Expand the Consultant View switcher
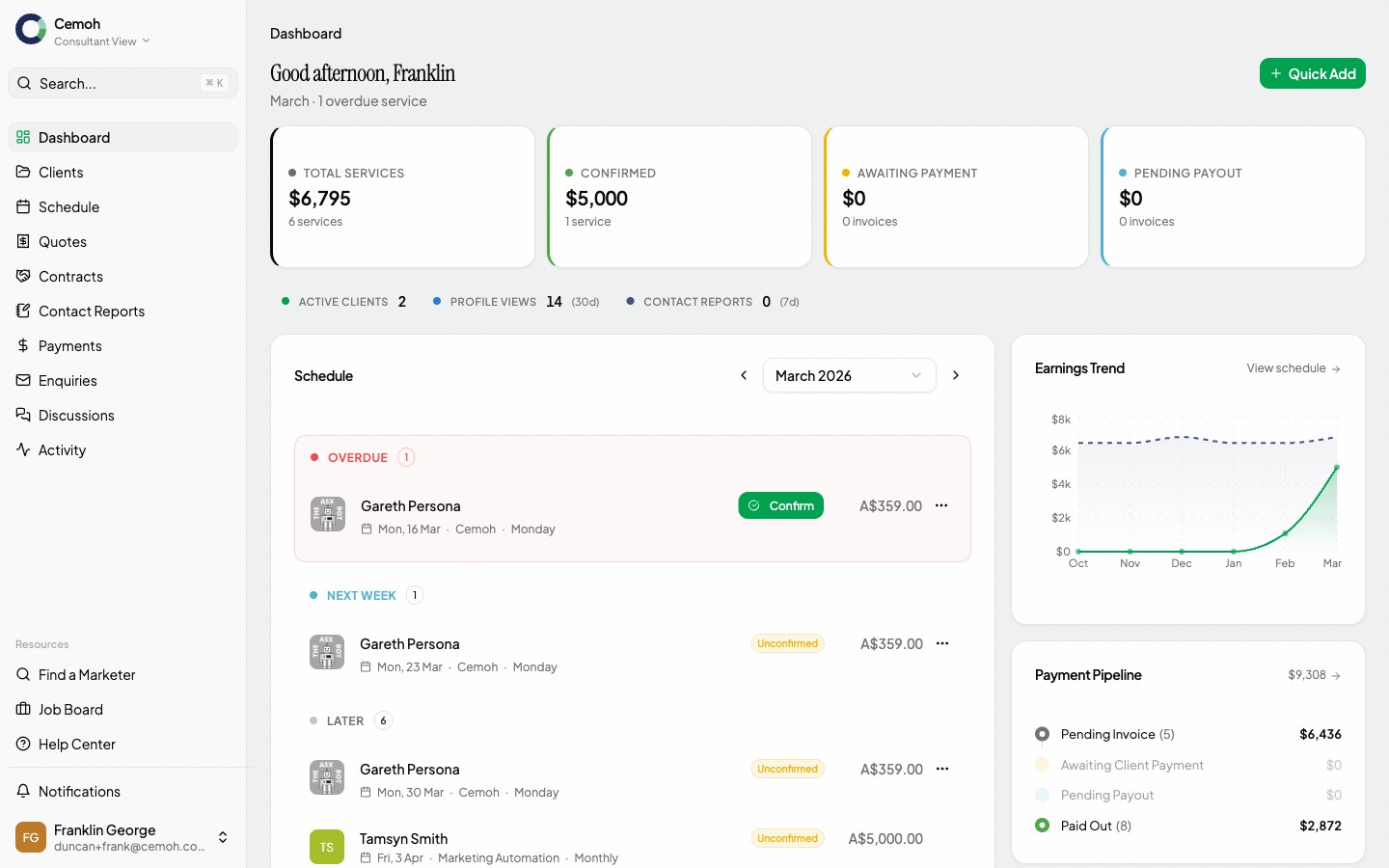This screenshot has width=1389, height=868. (99, 41)
